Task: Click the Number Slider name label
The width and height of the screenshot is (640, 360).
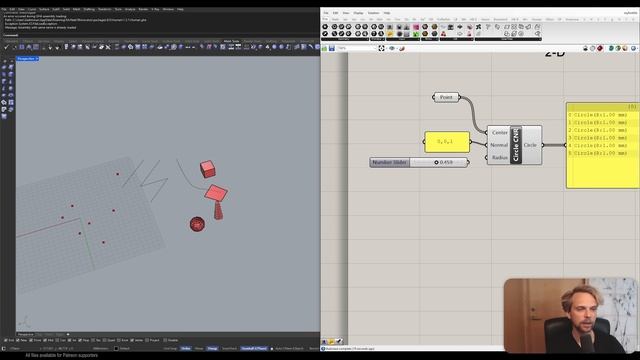Action: pos(389,162)
